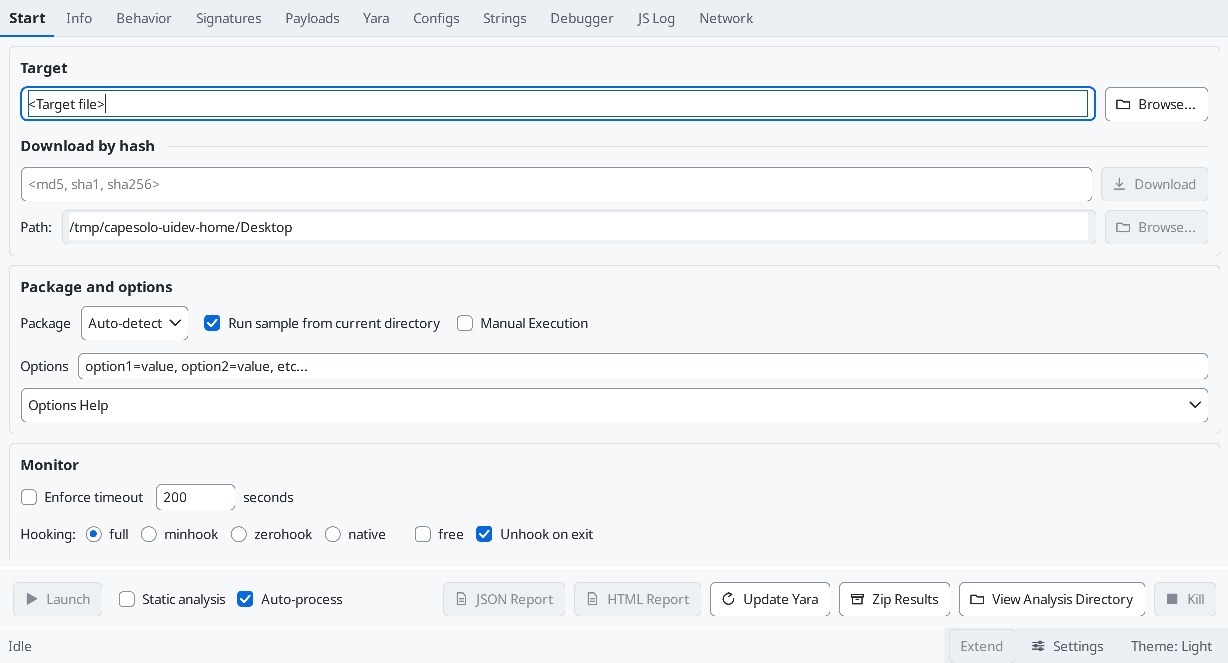
Task: Toggle Theme: Light switcher
Action: point(1171,646)
